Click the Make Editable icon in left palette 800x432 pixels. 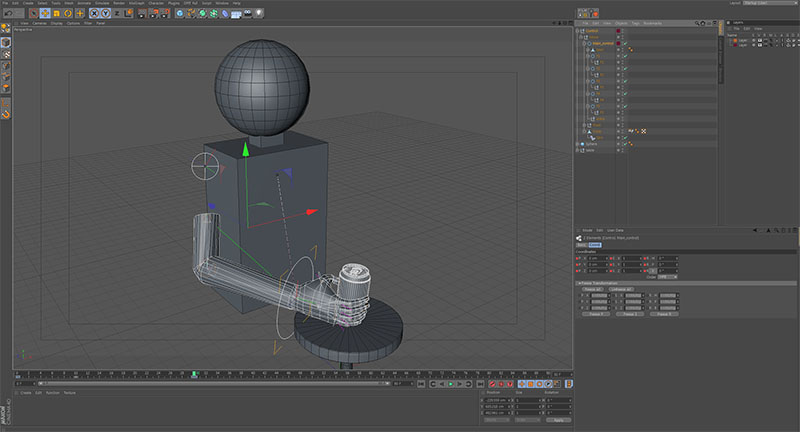[6, 28]
